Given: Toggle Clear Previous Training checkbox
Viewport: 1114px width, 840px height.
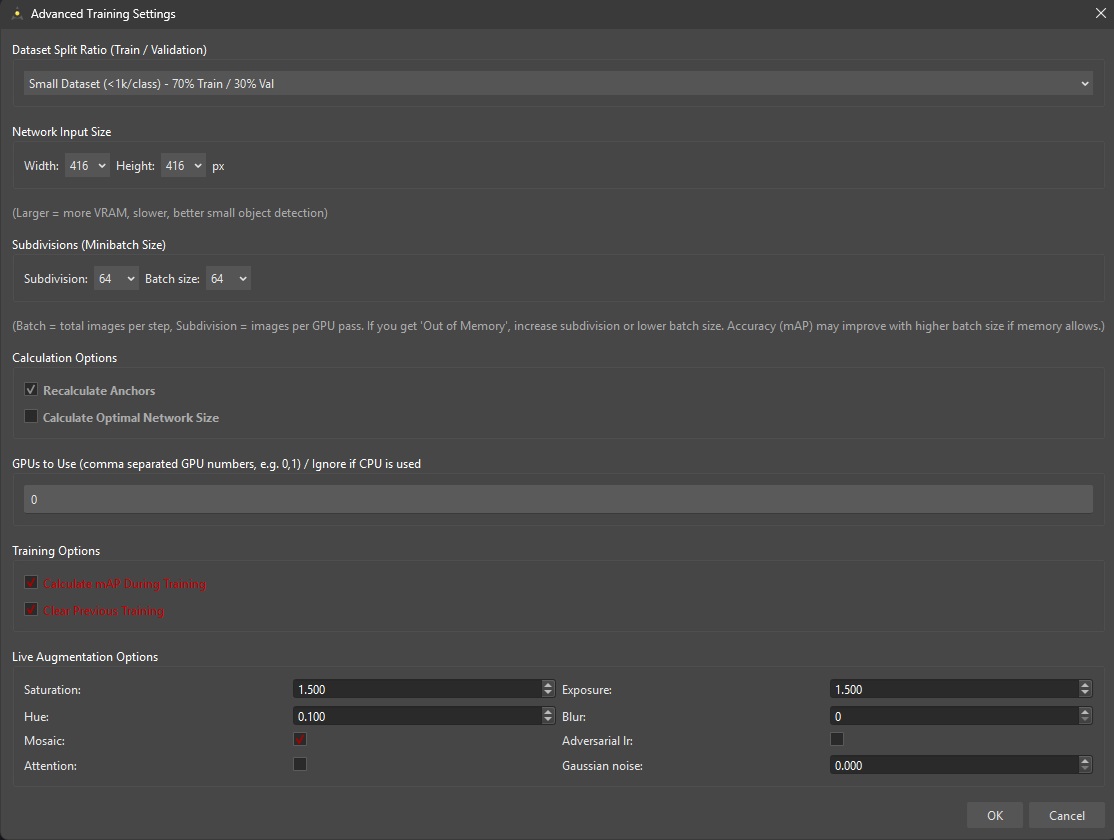Looking at the screenshot, I should (x=31, y=610).
